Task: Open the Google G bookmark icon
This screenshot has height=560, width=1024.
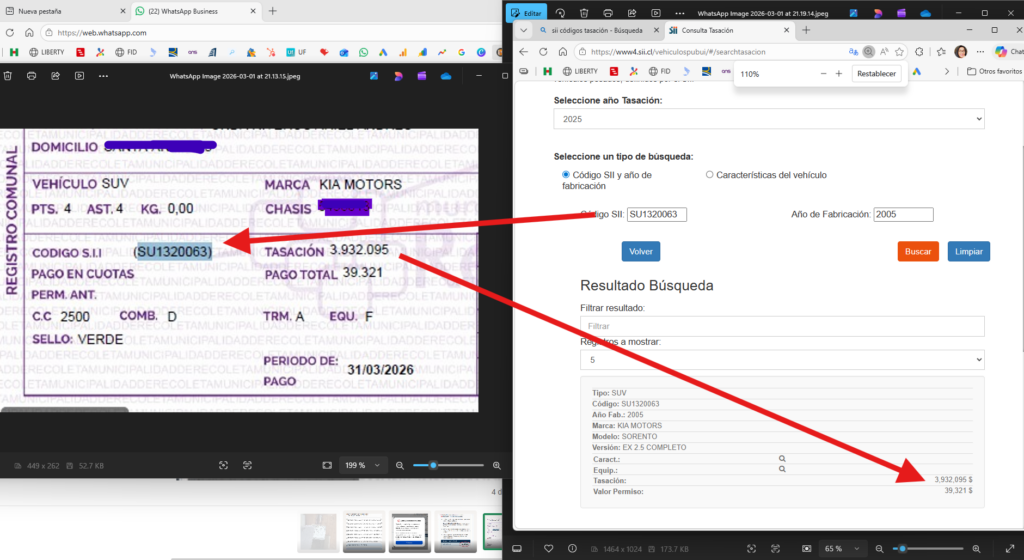Action: (461, 52)
